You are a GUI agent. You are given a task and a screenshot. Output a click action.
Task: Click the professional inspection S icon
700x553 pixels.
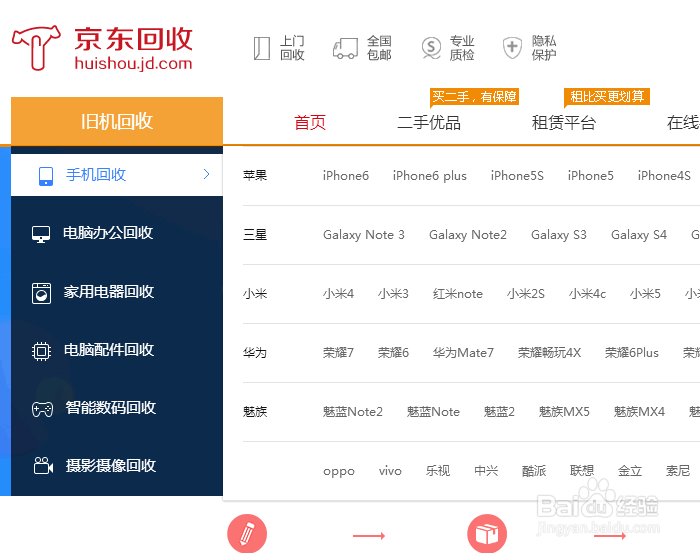point(431,48)
